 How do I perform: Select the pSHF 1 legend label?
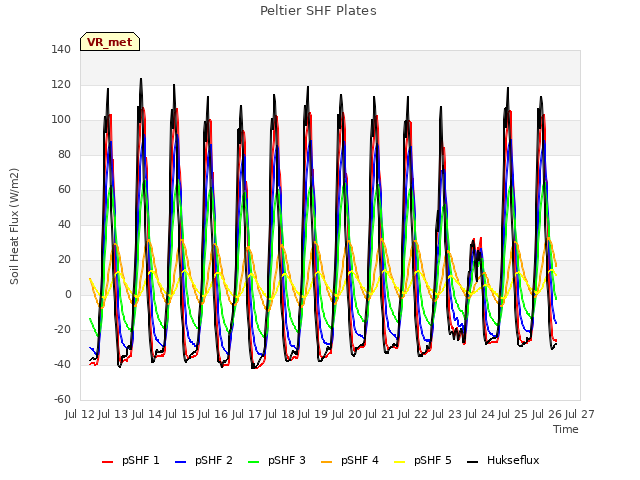(x=141, y=460)
